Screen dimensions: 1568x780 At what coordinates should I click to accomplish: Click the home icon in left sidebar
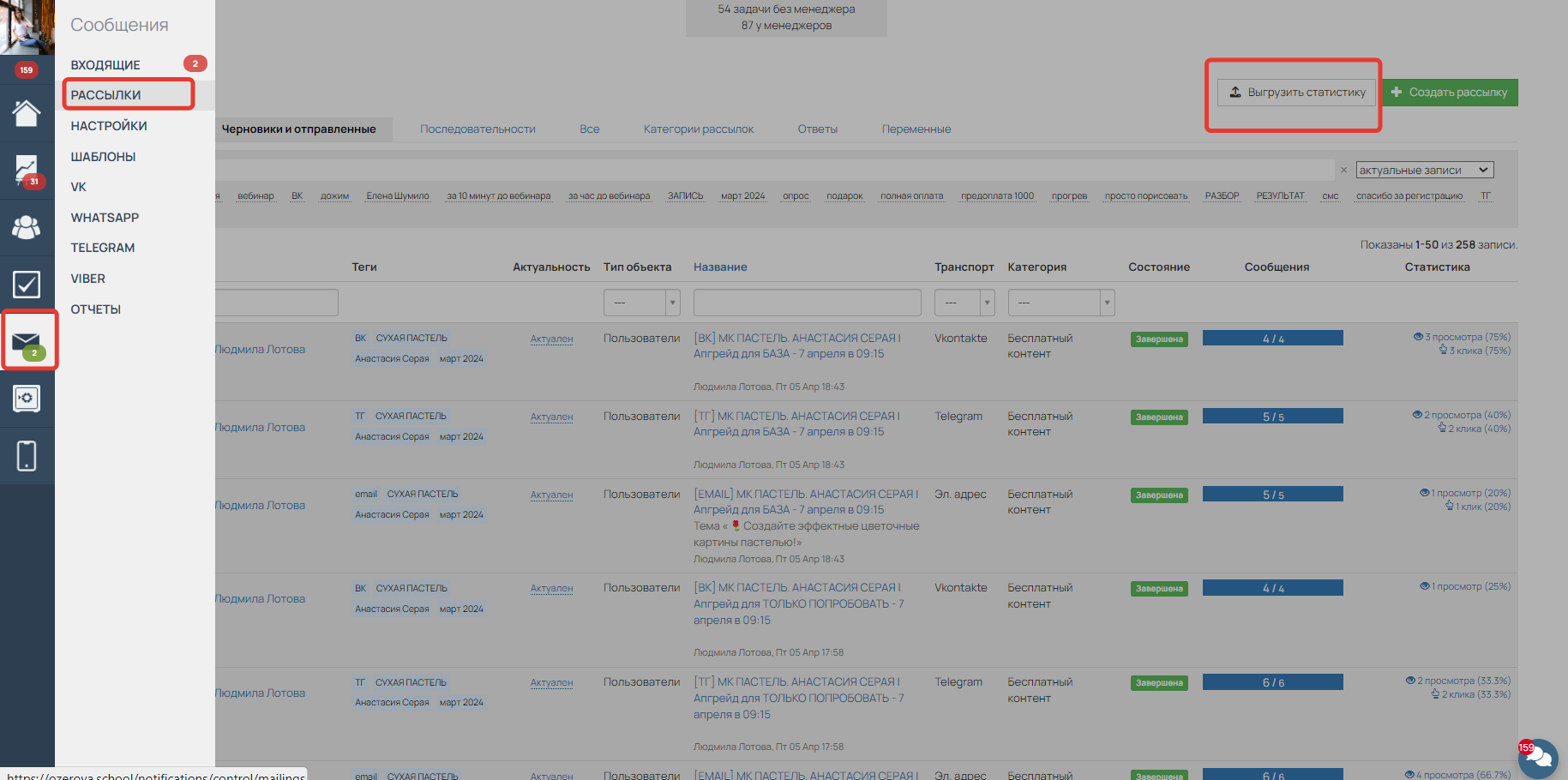pos(27,113)
